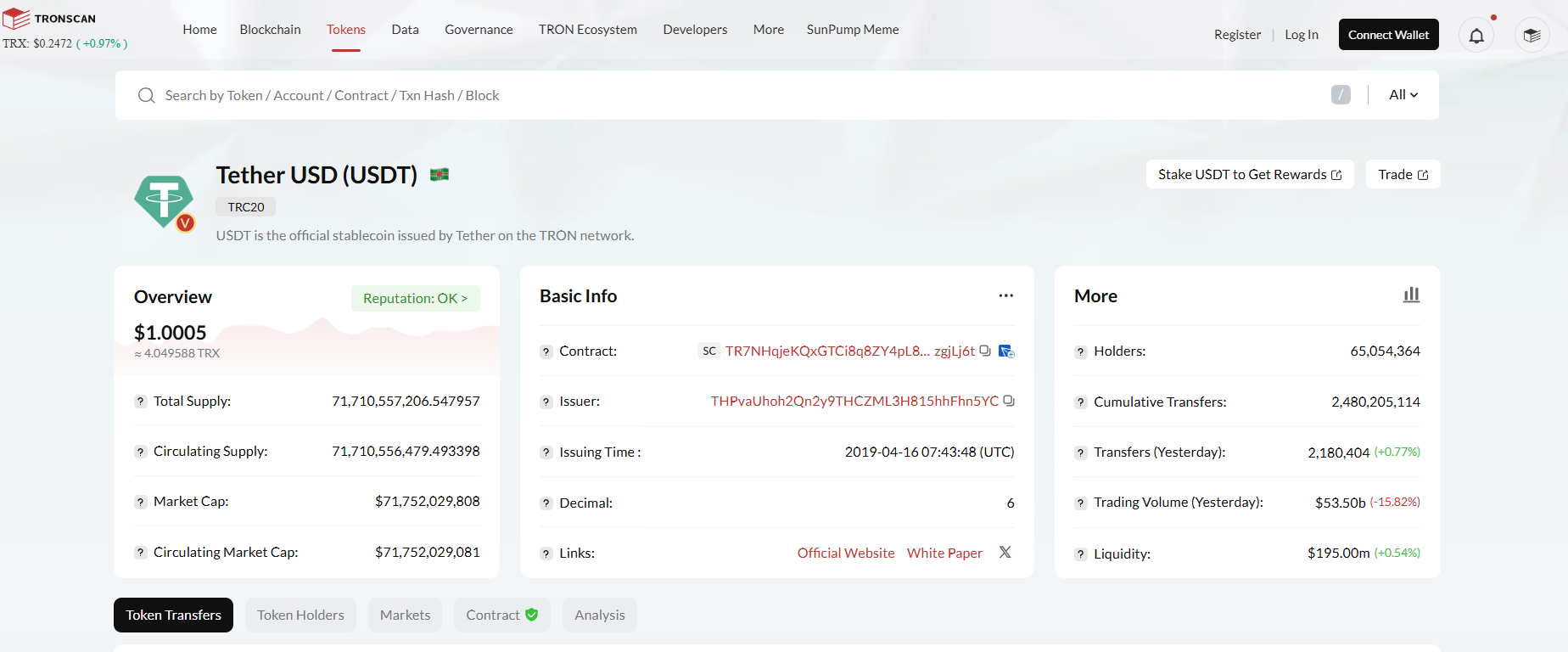Open the Reputation: OK badge
This screenshot has width=1568, height=652.
click(415, 299)
